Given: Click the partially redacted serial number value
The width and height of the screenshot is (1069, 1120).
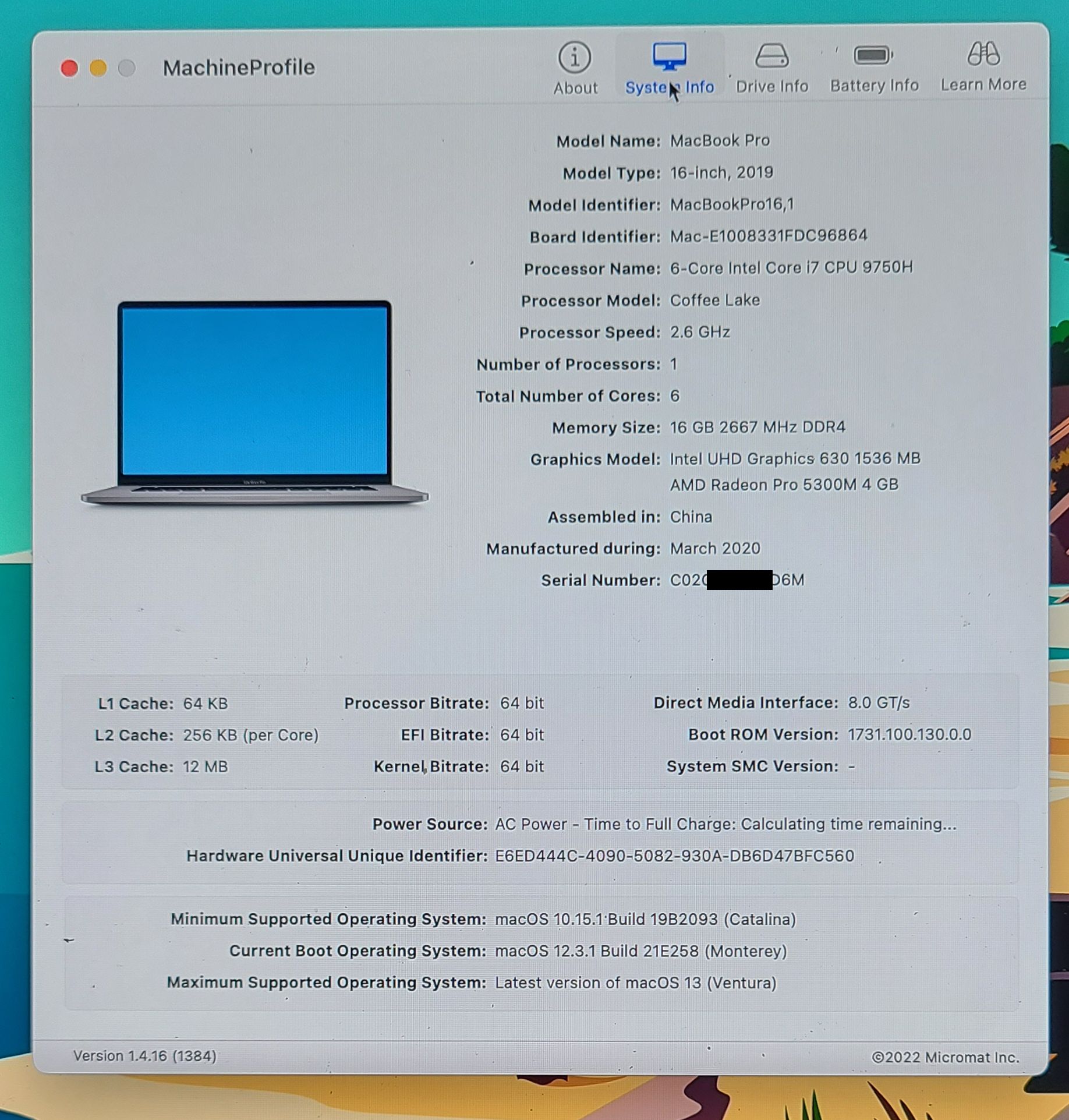Looking at the screenshot, I should (x=737, y=580).
